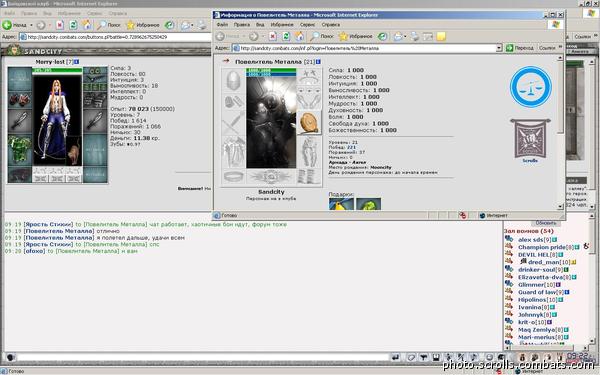Open Favorites (Избранное) in background browser toolbar
The width and height of the screenshot is (600, 375).
click(143, 25)
